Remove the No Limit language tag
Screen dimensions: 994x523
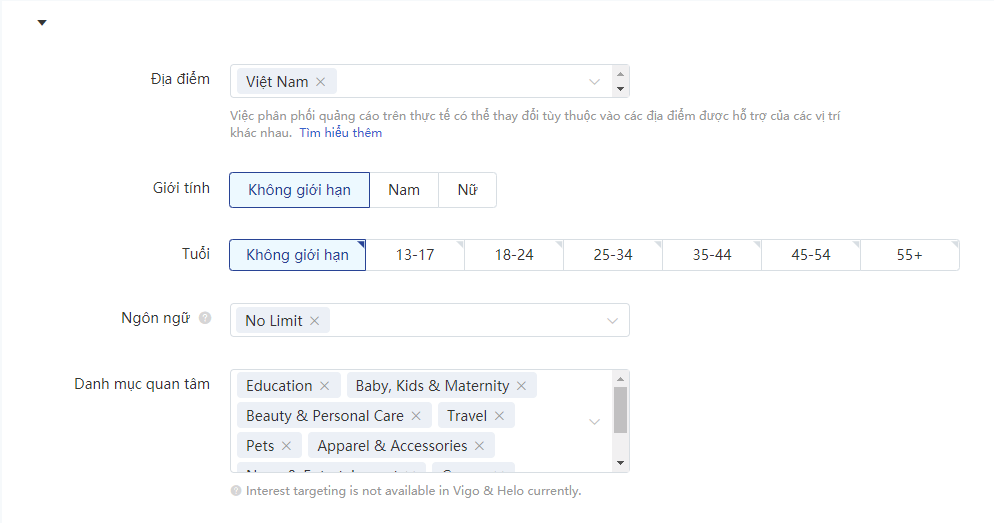click(314, 321)
